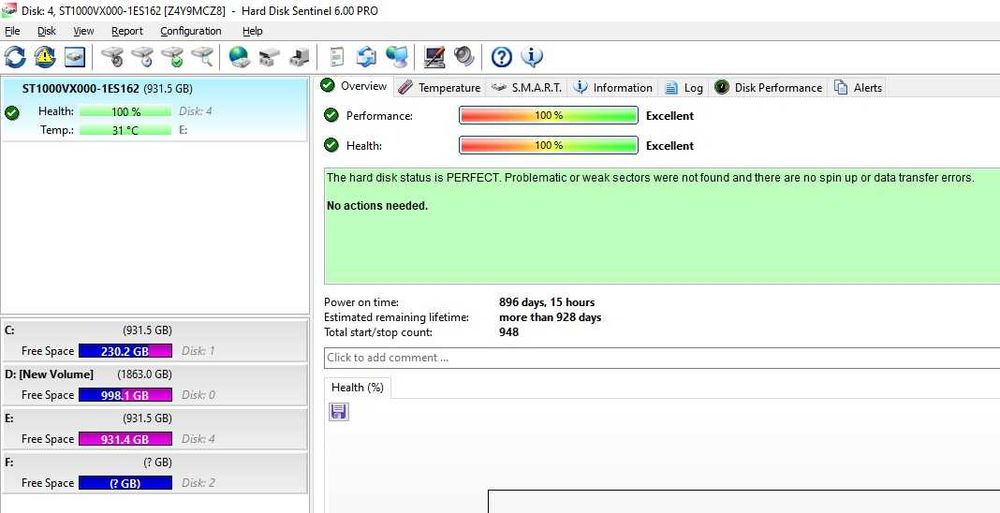Click the F: free space (? GB) bar
Viewport: 1000px width, 513px height.
(x=126, y=483)
